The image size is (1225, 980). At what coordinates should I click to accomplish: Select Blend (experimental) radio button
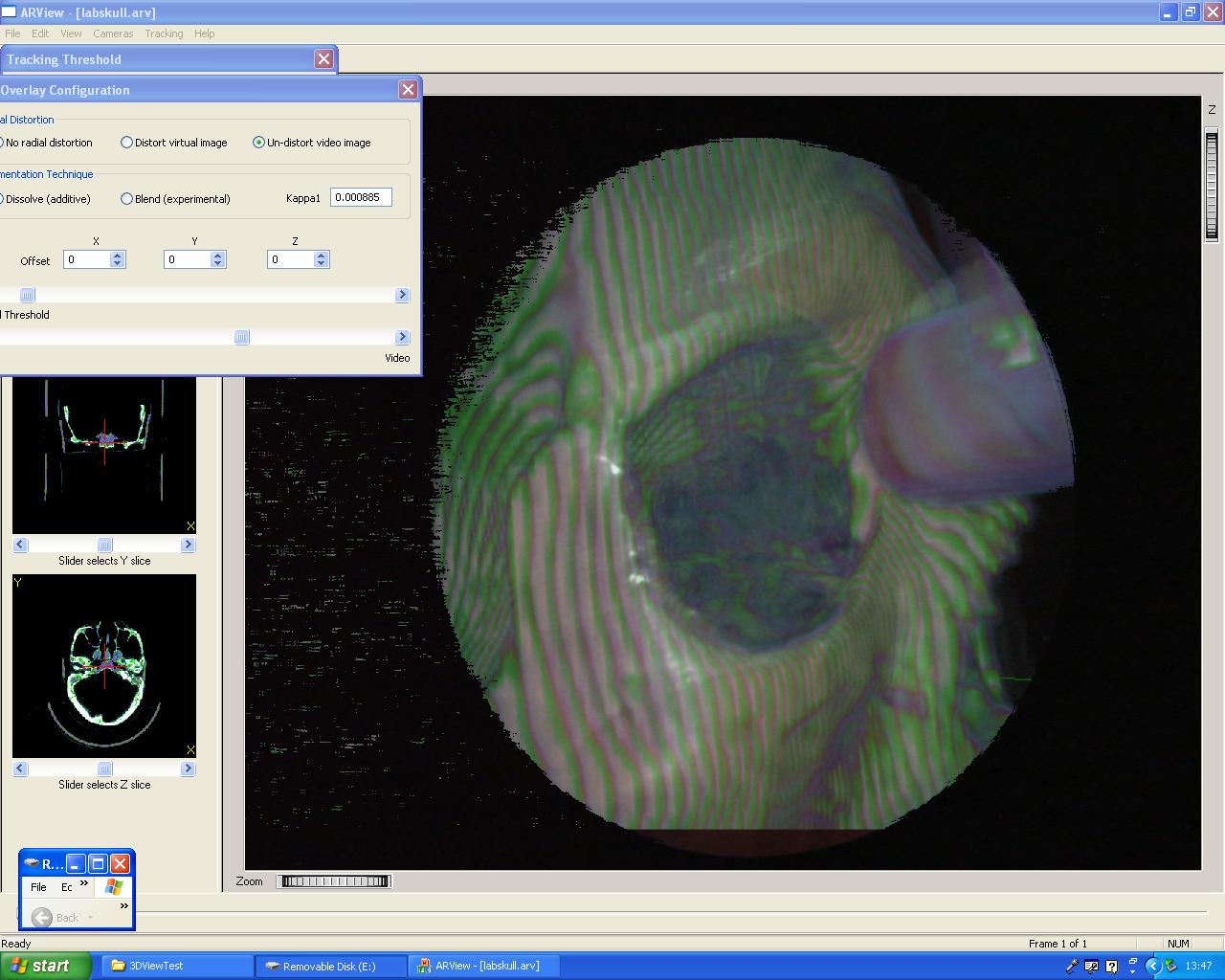[126, 199]
